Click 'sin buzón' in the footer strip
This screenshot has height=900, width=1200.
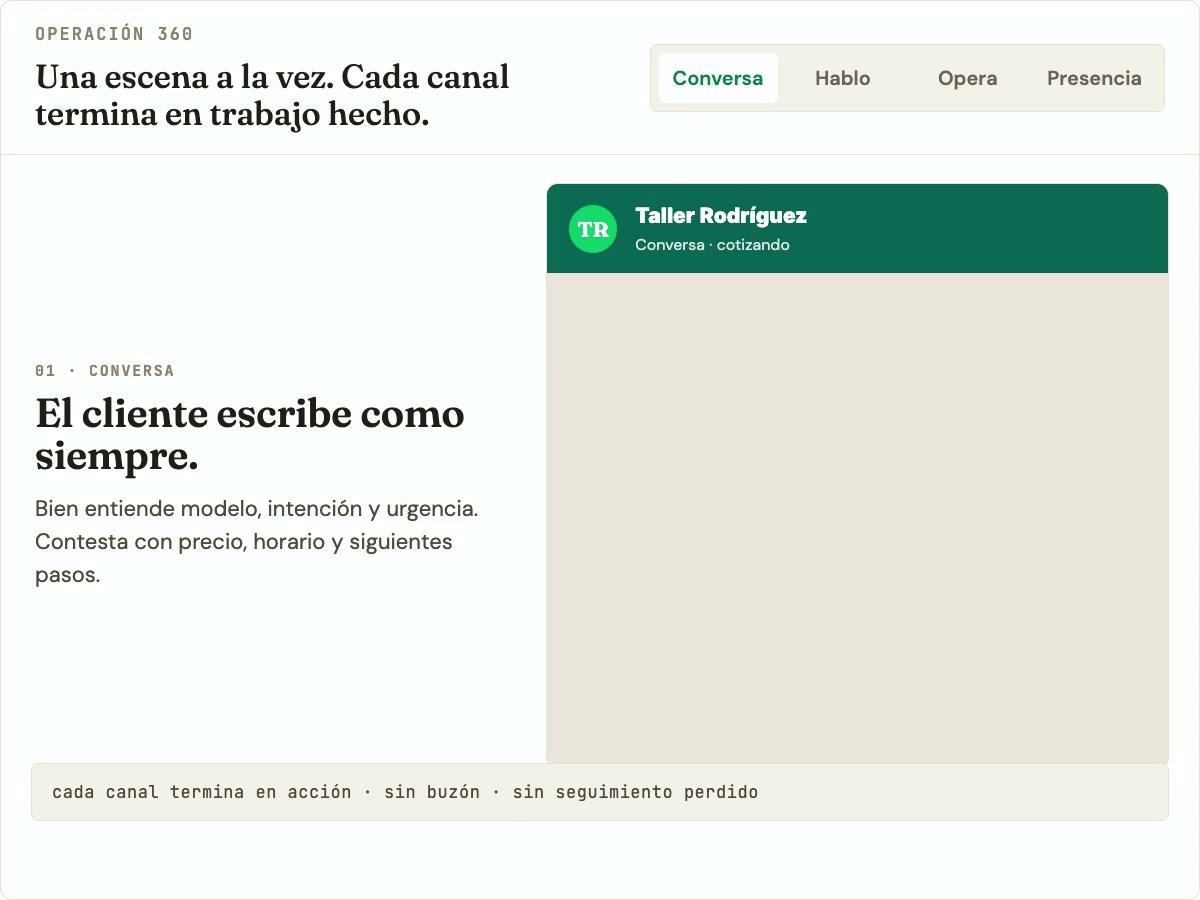[x=431, y=792]
